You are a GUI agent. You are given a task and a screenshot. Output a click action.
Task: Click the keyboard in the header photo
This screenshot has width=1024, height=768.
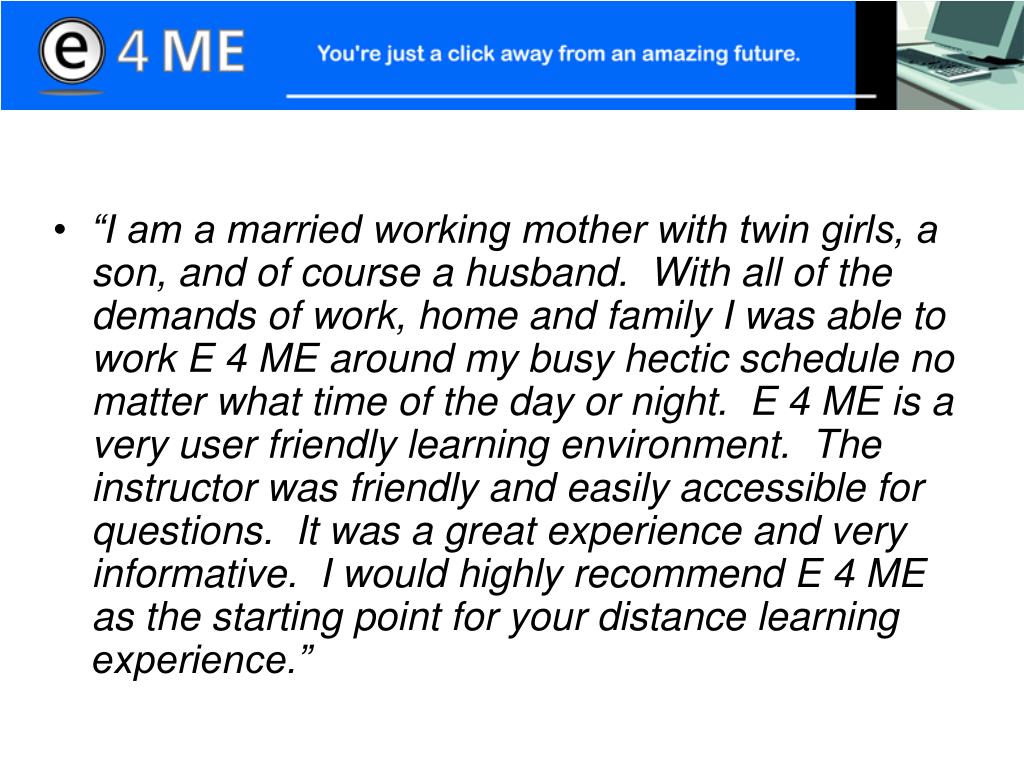(945, 67)
